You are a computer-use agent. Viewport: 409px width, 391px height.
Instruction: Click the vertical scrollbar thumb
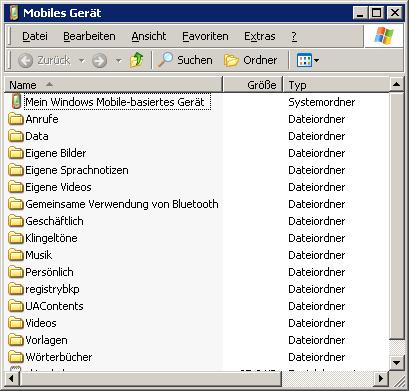(396, 216)
